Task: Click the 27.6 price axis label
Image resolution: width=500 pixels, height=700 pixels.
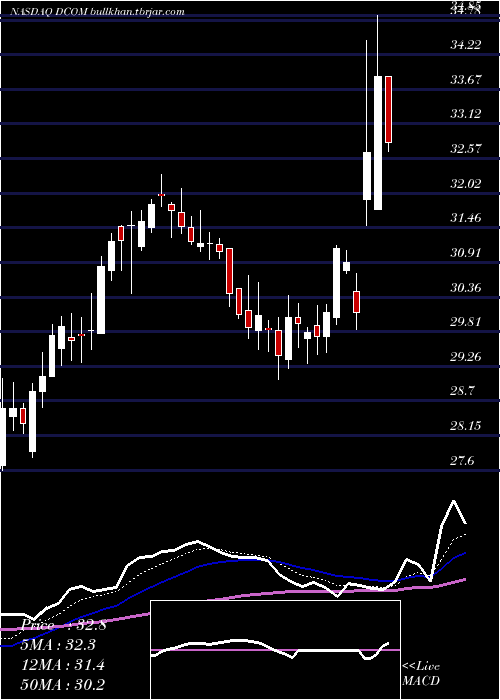Action: (x=463, y=461)
